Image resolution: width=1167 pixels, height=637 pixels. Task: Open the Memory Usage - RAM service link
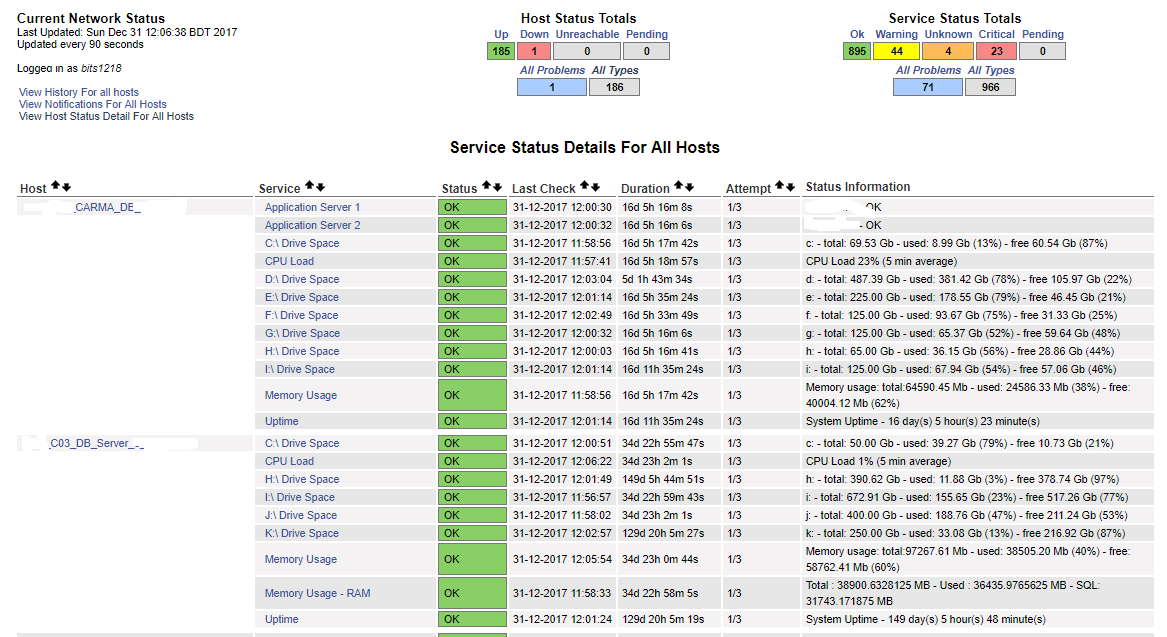pos(318,593)
